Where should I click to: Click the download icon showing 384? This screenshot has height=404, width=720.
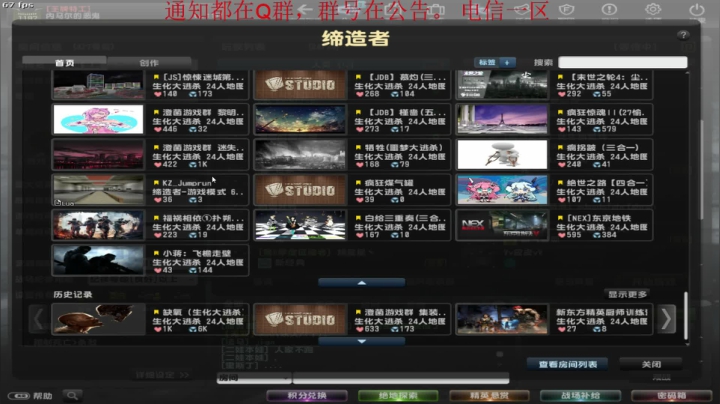[x=596, y=235]
